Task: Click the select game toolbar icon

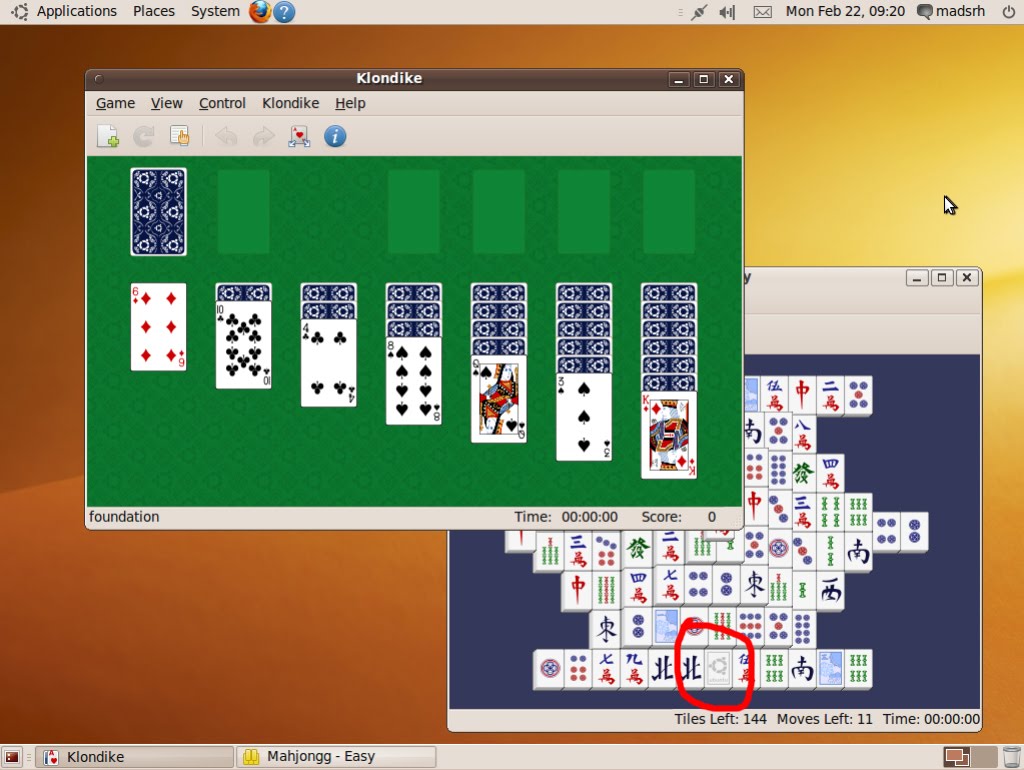Action: pyautogui.click(x=180, y=136)
